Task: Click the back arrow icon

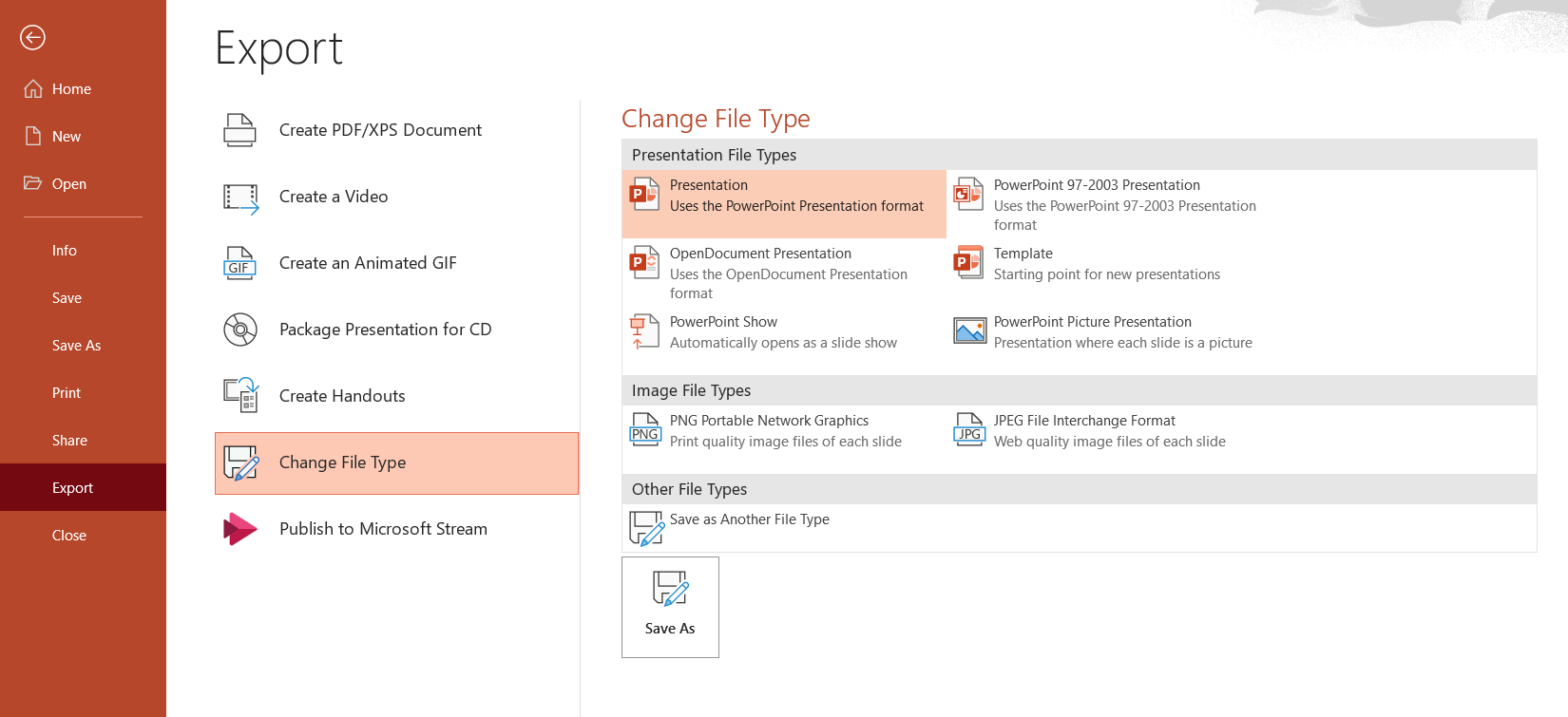Action: (x=32, y=37)
